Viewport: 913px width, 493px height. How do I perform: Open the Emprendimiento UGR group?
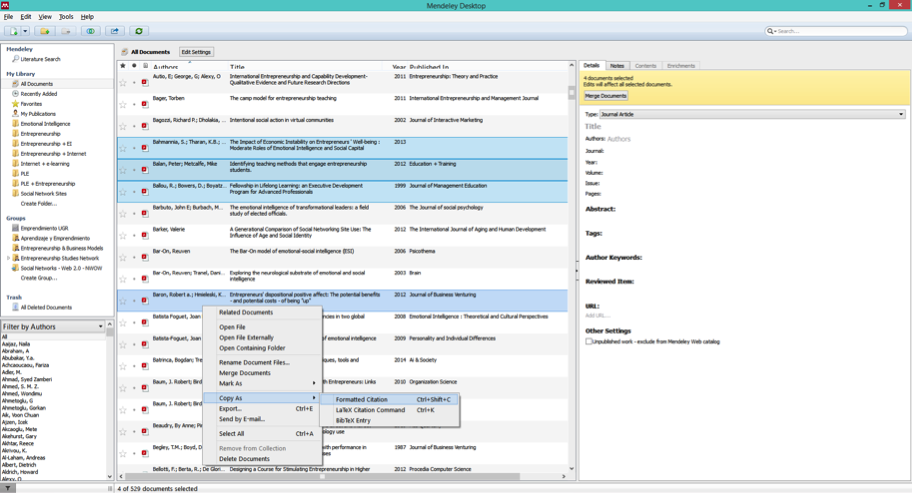(x=44, y=228)
